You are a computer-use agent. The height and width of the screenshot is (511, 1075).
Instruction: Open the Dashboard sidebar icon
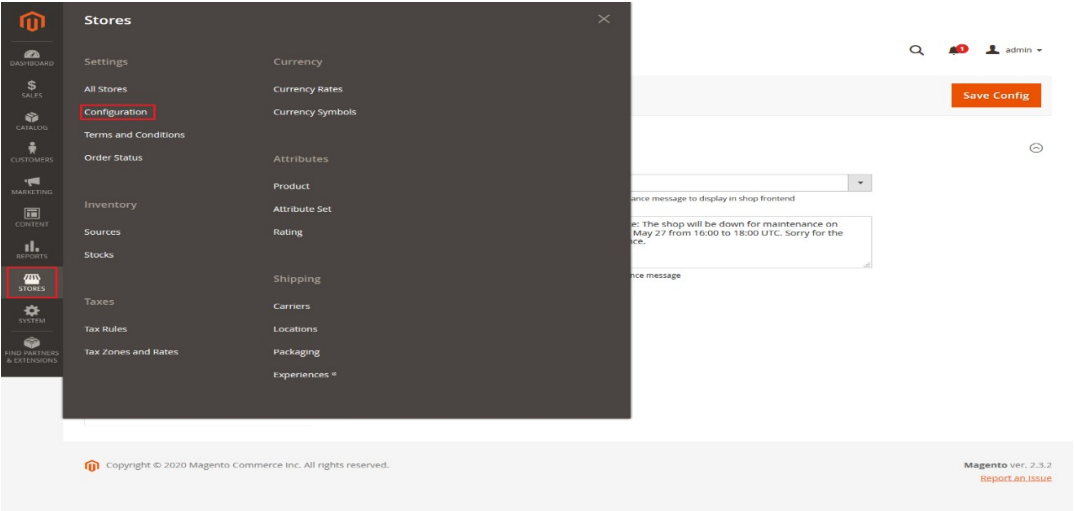click(32, 57)
